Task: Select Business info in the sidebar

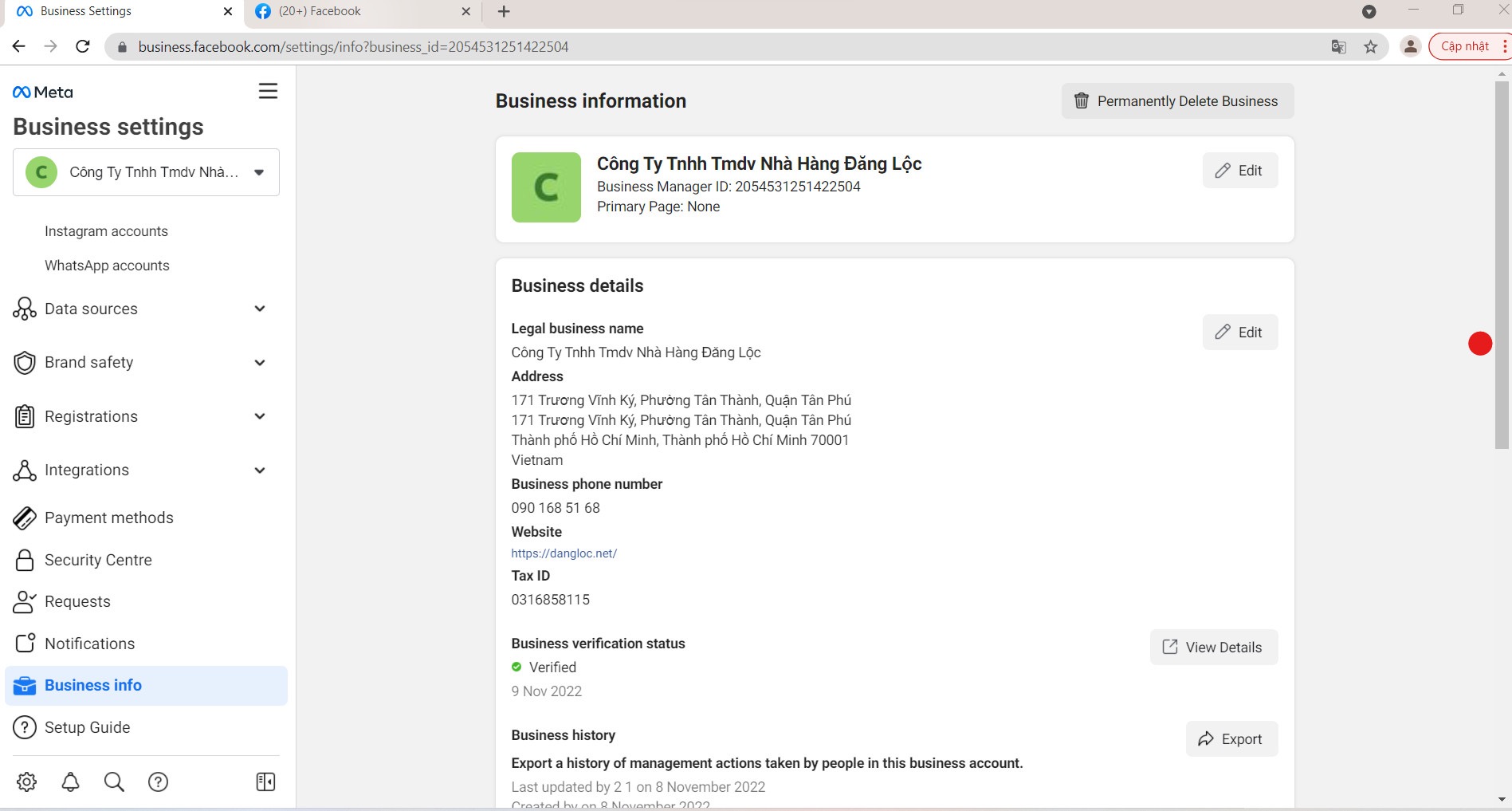Action: pyautogui.click(x=146, y=686)
